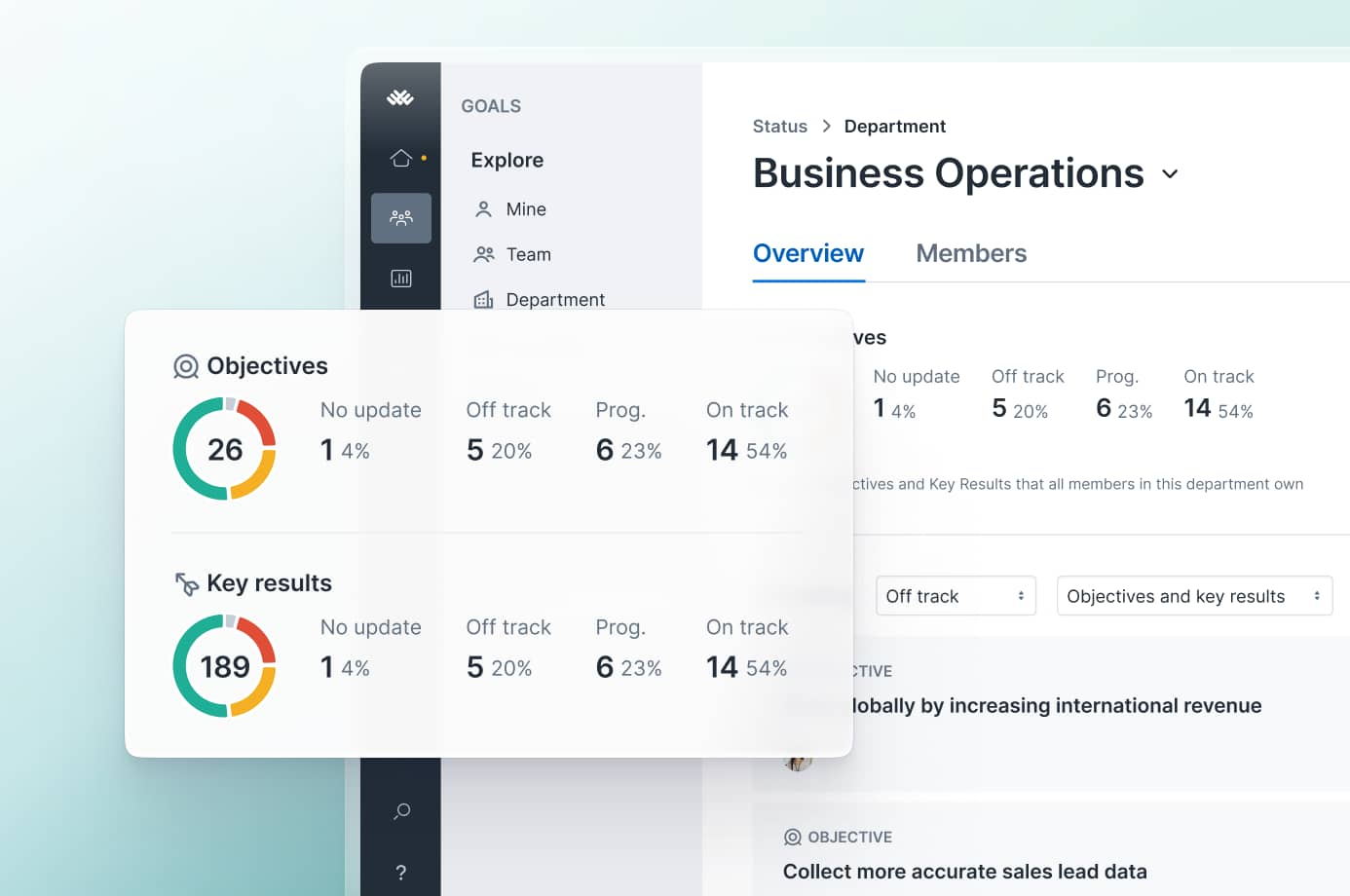Click the app logo in the sidebar
Image resolution: width=1350 pixels, height=896 pixels.
click(x=401, y=97)
